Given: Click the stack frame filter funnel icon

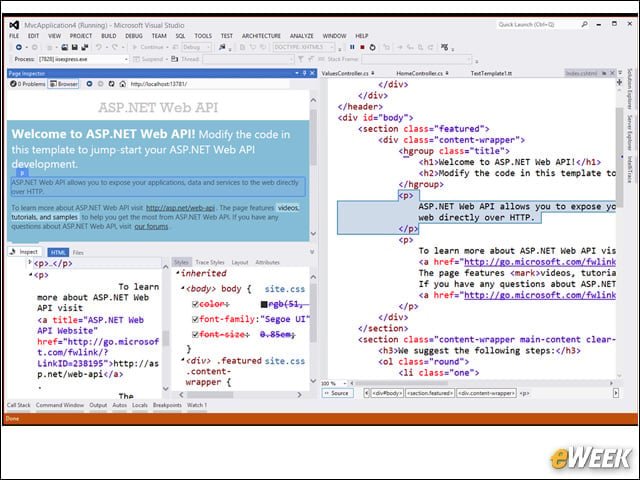Looking at the screenshot, I should [x=301, y=59].
